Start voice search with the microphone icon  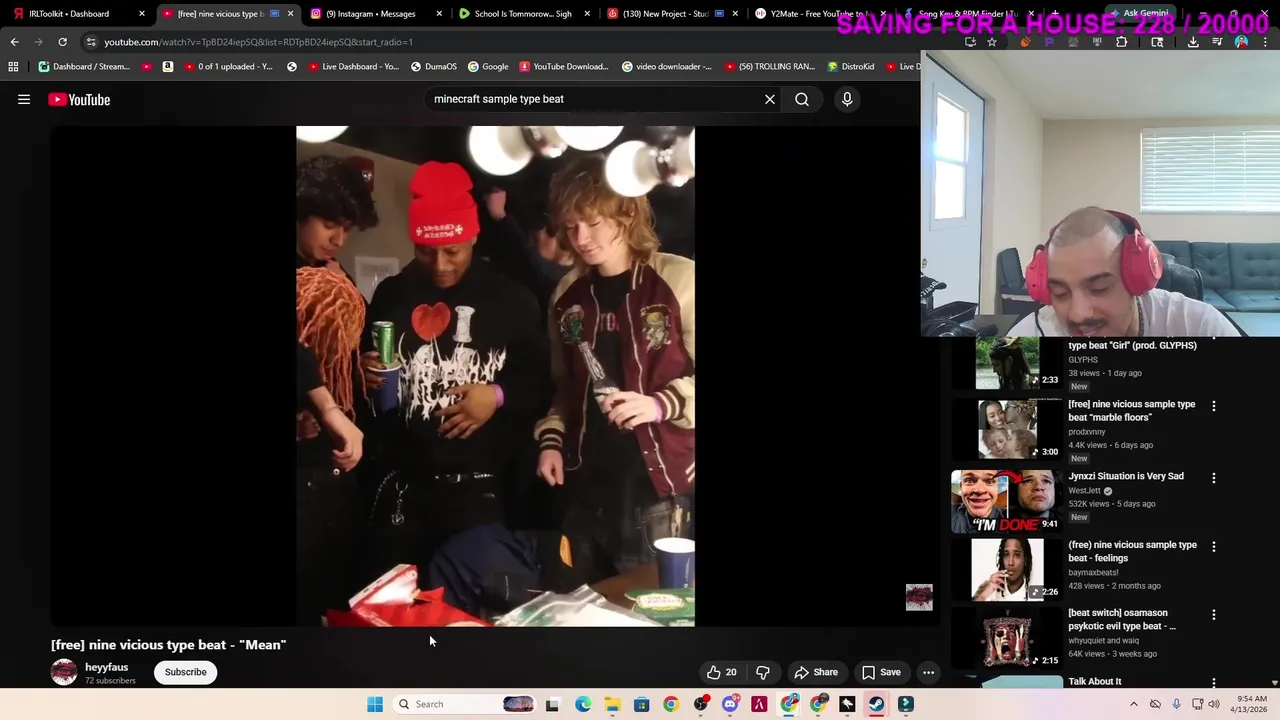pos(847,99)
